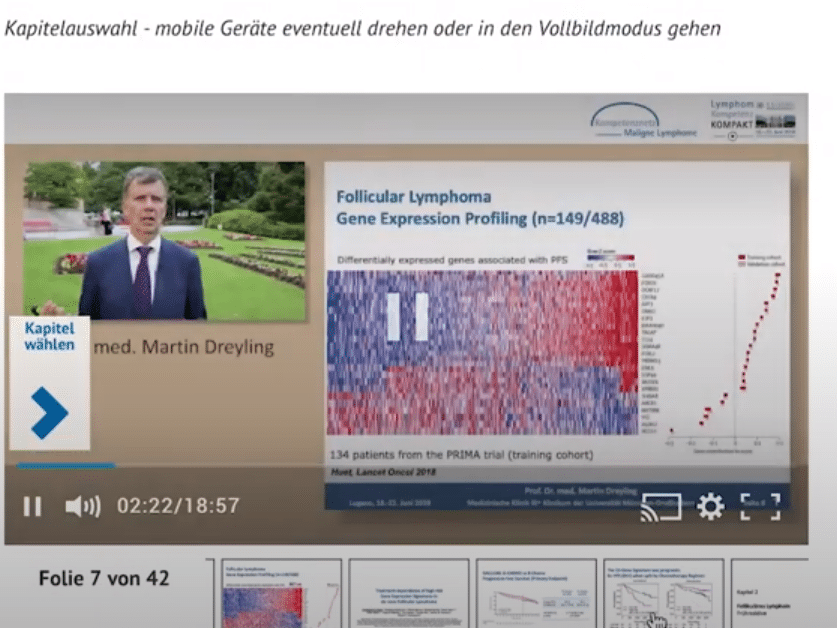The height and width of the screenshot is (628, 837).
Task: Click the Lymphom Kompetenz KOMPAKT logo
Action: tap(753, 120)
